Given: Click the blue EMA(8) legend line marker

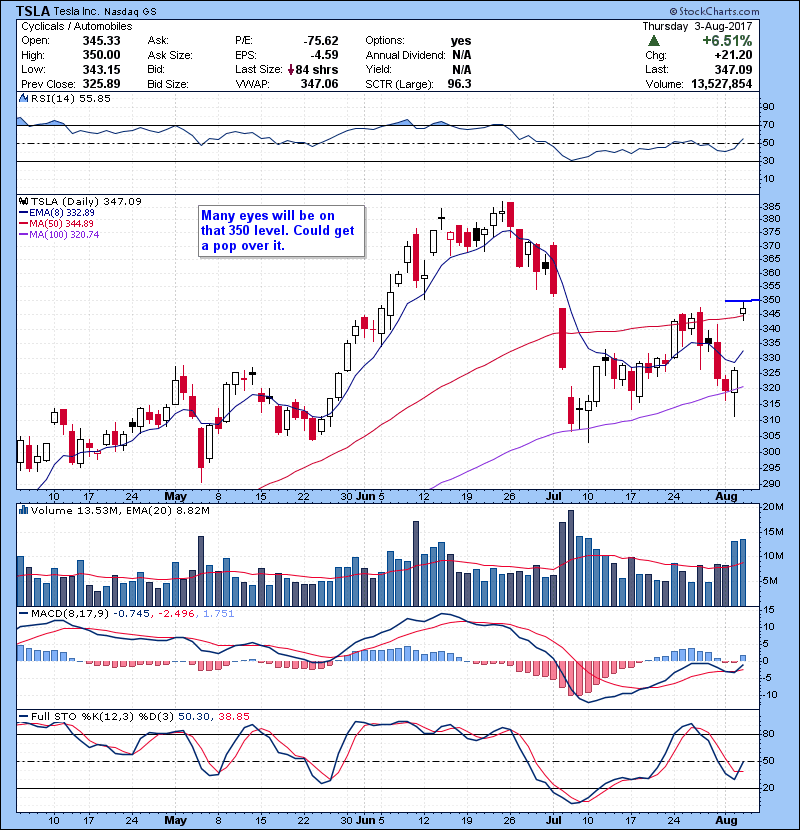Looking at the screenshot, I should [23, 213].
